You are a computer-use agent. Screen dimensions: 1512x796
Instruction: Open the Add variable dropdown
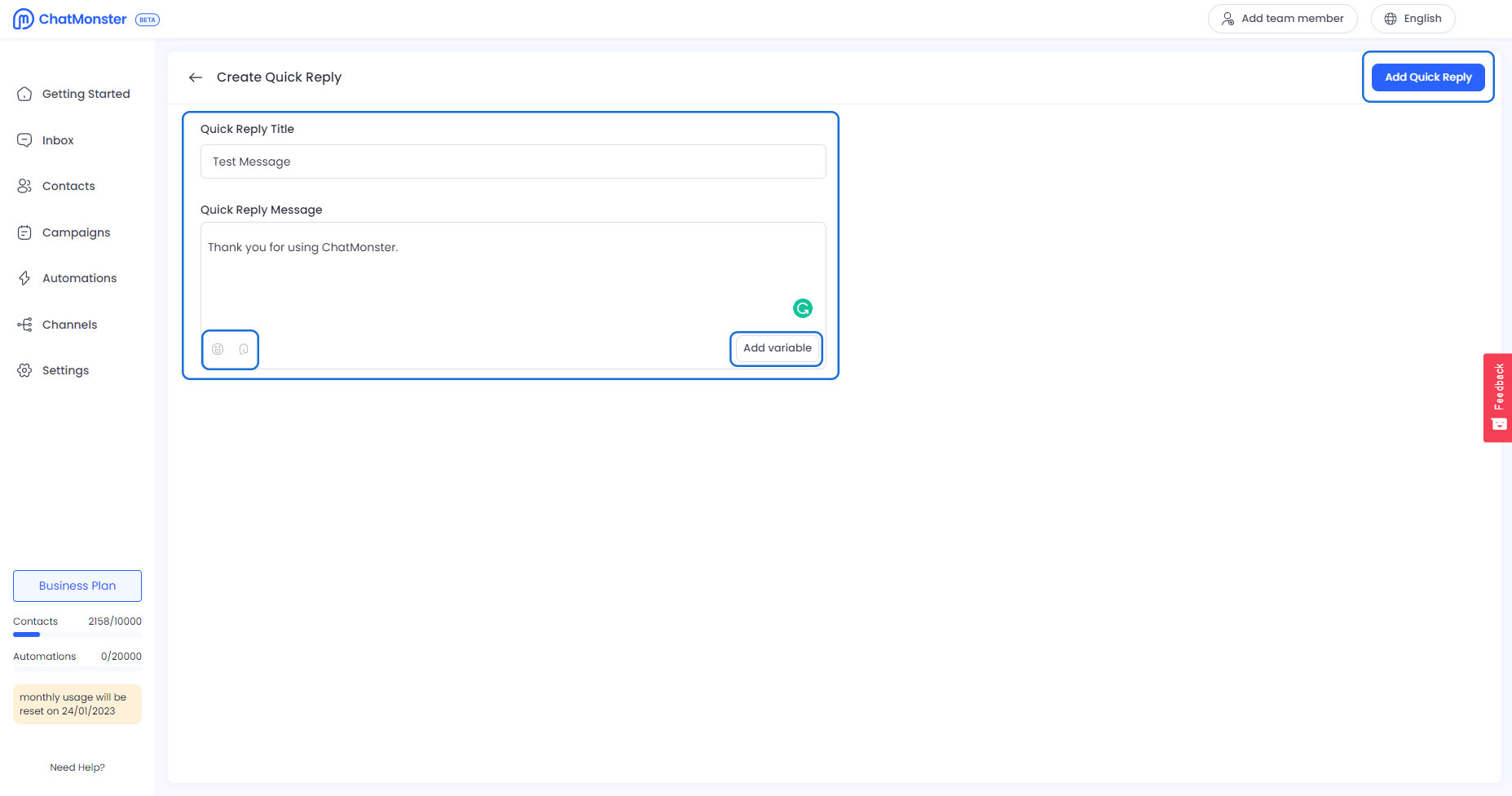(777, 348)
